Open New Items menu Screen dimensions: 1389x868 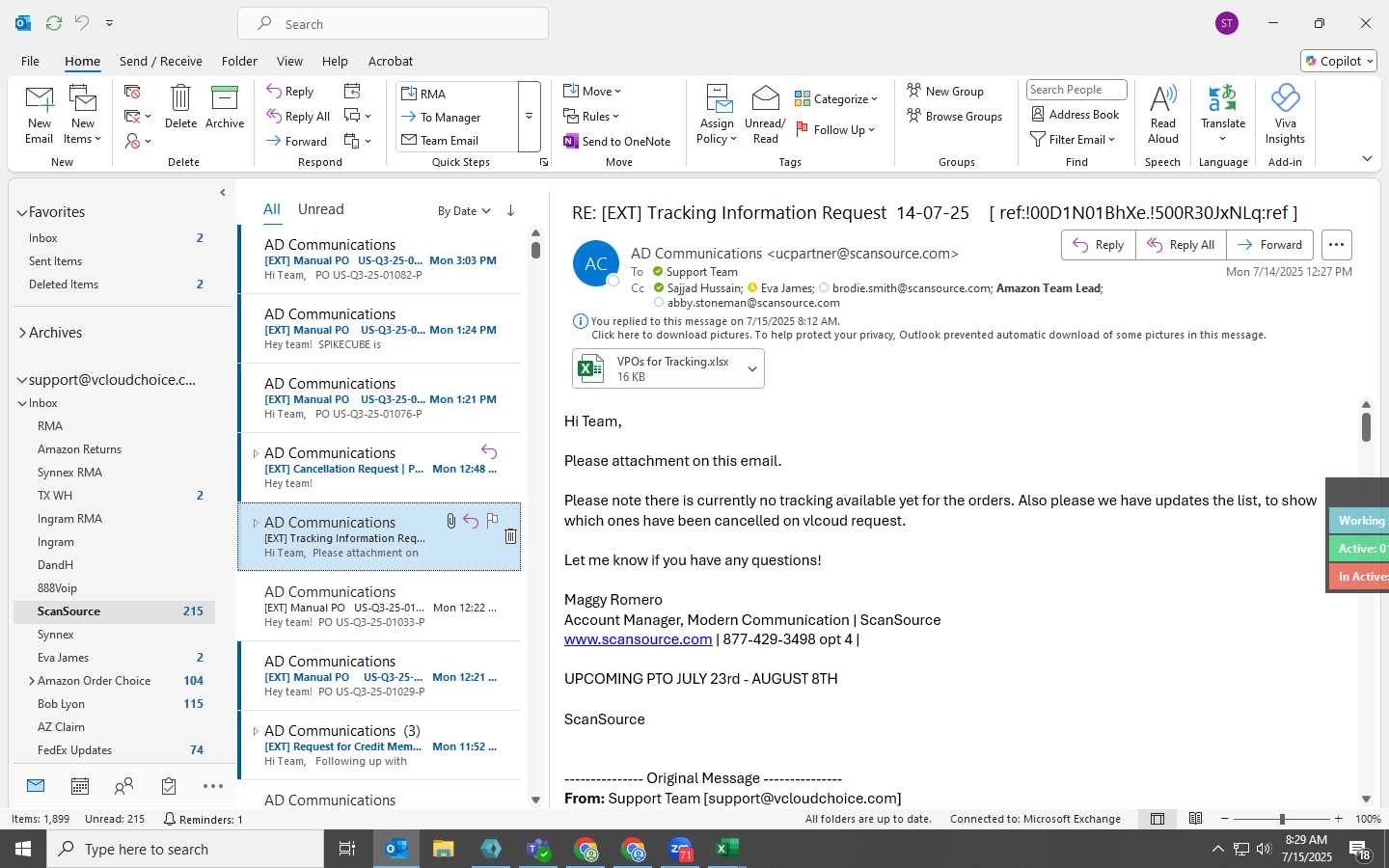tap(83, 115)
